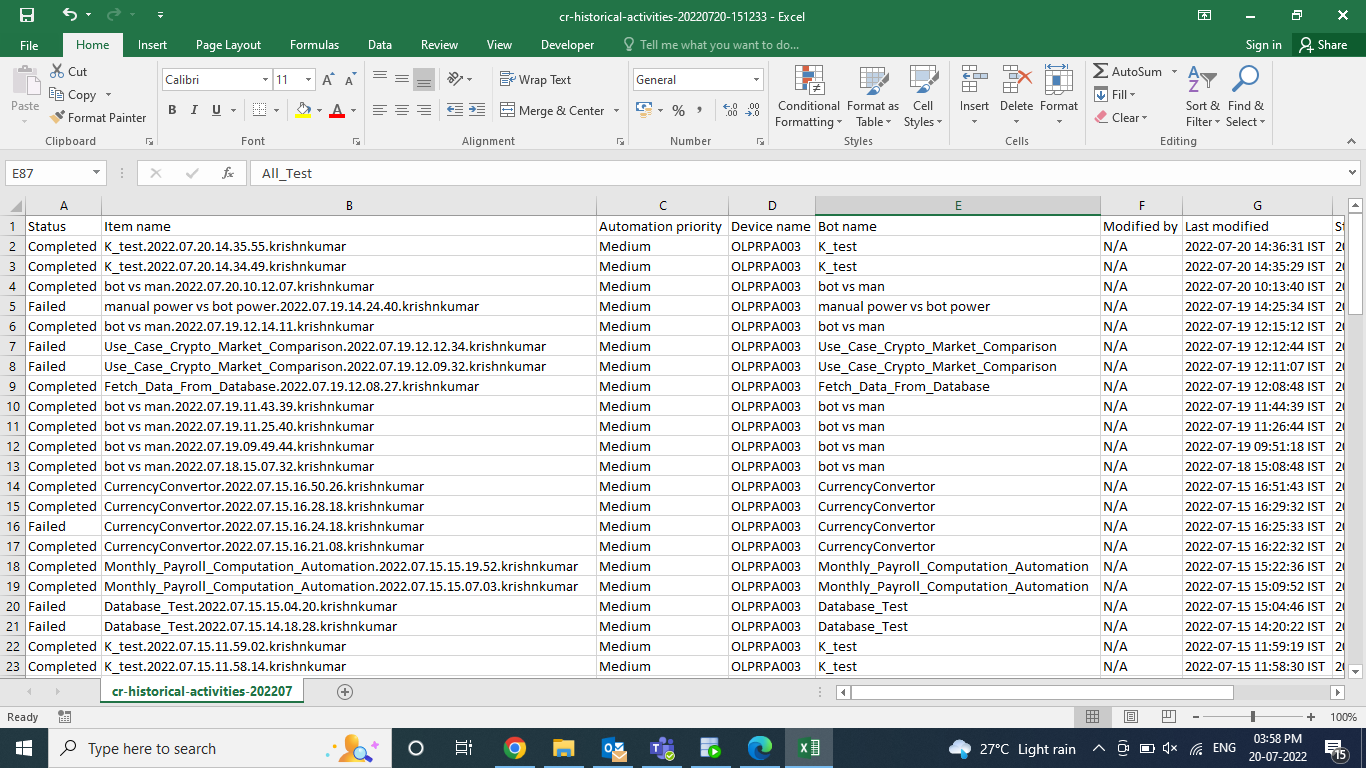The image size is (1366, 768).
Task: Click the Save icon in the title bar
Action: (x=27, y=16)
